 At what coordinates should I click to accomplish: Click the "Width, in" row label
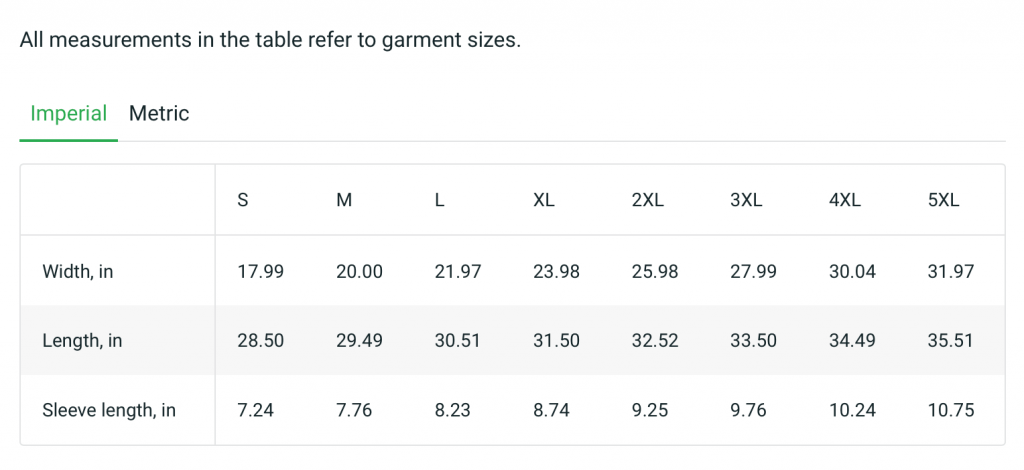(77, 271)
